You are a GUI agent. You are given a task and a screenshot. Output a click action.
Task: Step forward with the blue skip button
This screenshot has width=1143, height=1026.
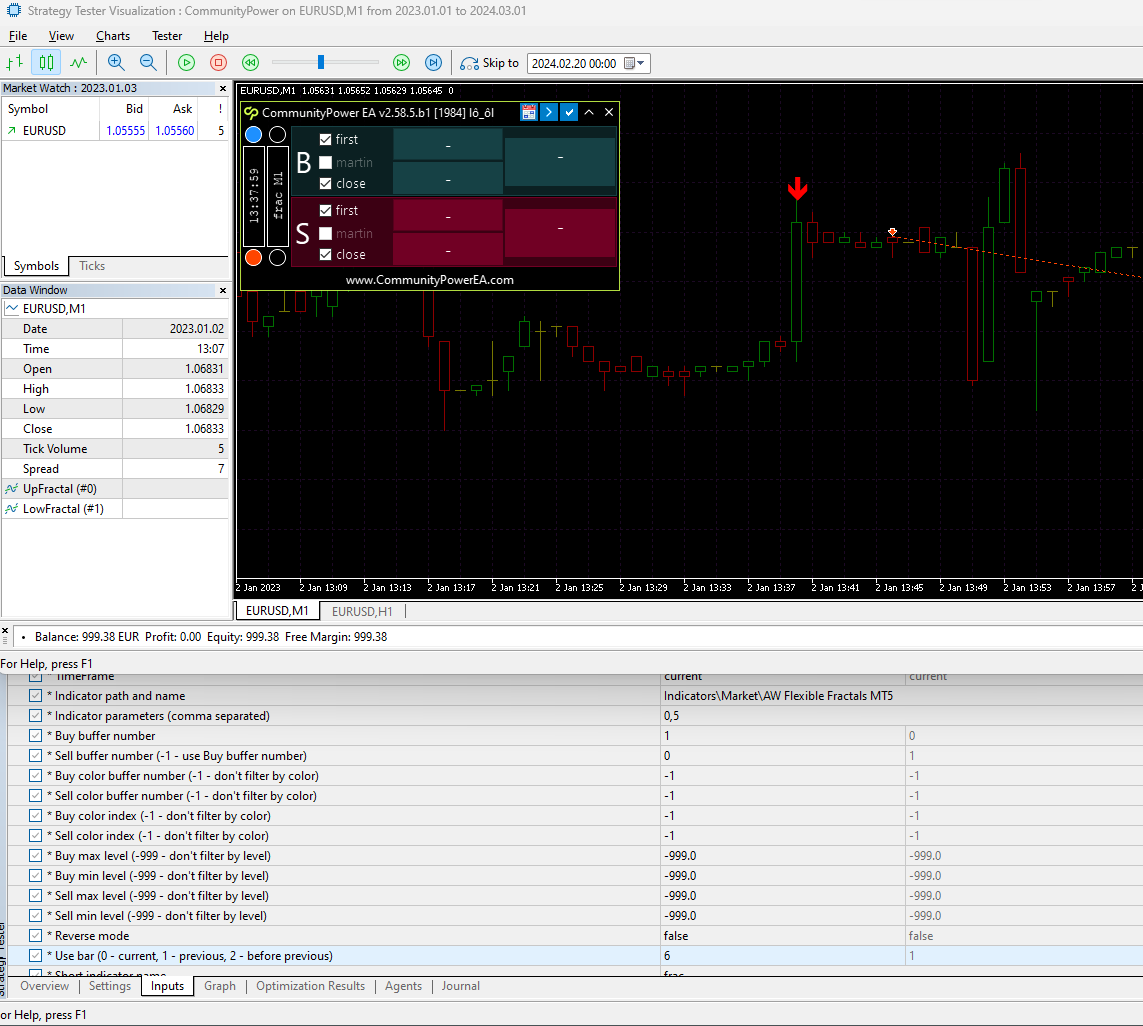pos(434,63)
